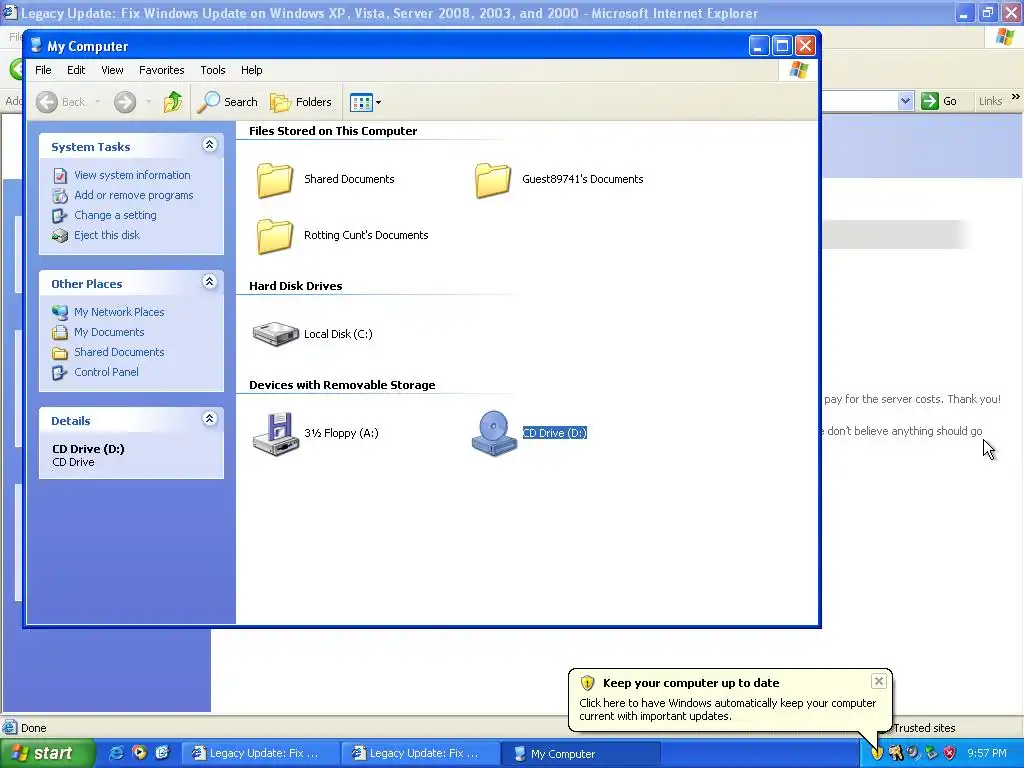Switch to first Legacy Update taskbar button

260,753
